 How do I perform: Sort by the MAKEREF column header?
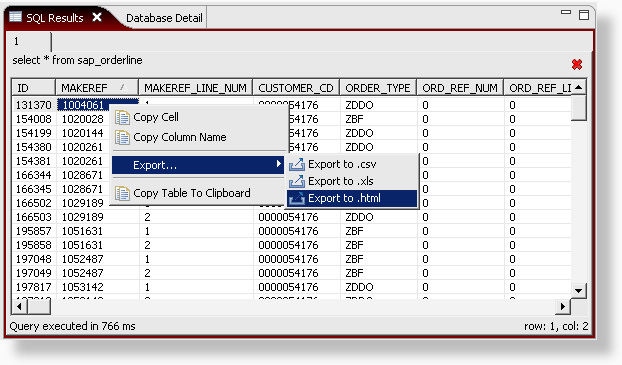click(97, 88)
